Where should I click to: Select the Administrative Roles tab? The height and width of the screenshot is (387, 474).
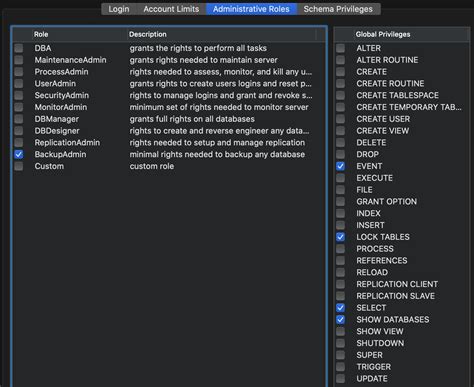click(251, 9)
